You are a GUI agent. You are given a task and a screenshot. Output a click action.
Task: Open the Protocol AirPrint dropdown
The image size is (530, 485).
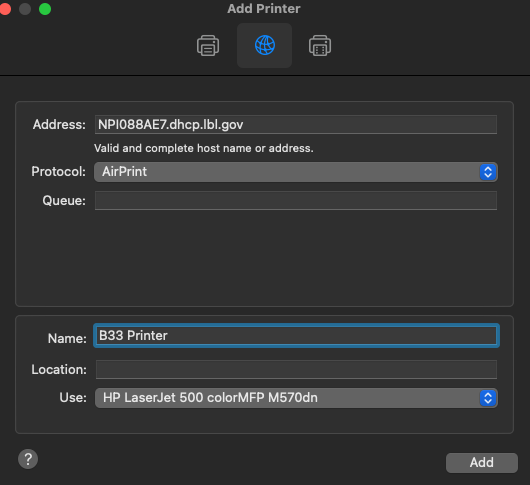click(x=296, y=172)
